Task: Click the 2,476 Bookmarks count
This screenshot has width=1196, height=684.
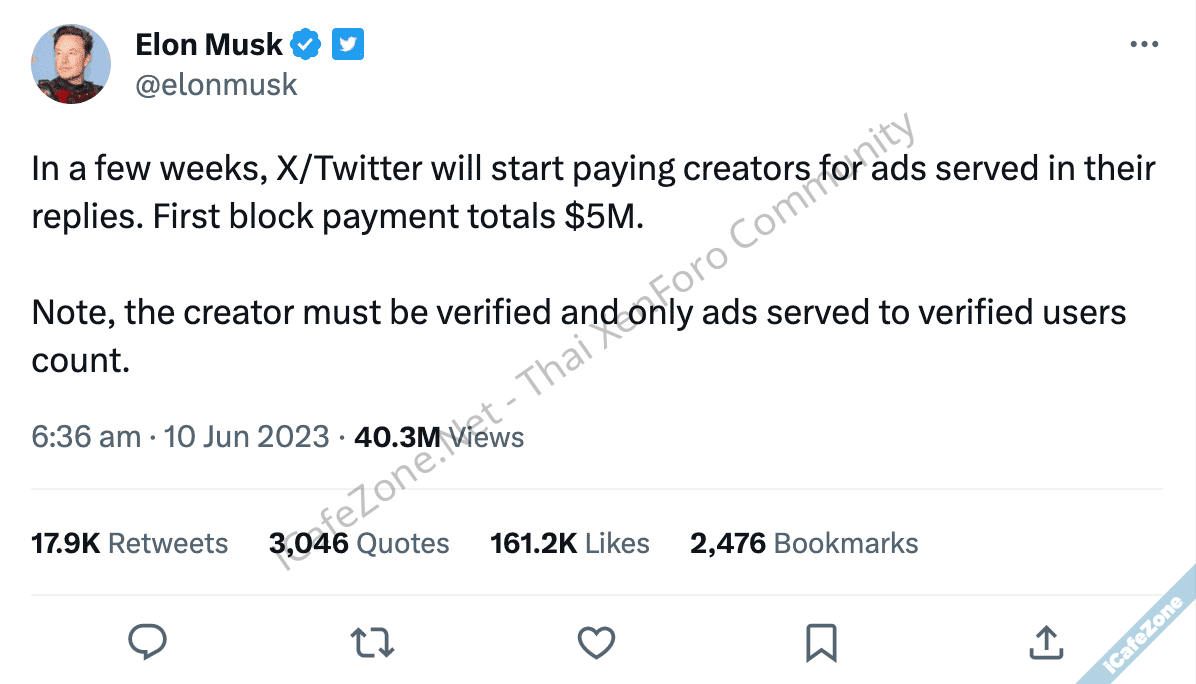Action: [804, 543]
